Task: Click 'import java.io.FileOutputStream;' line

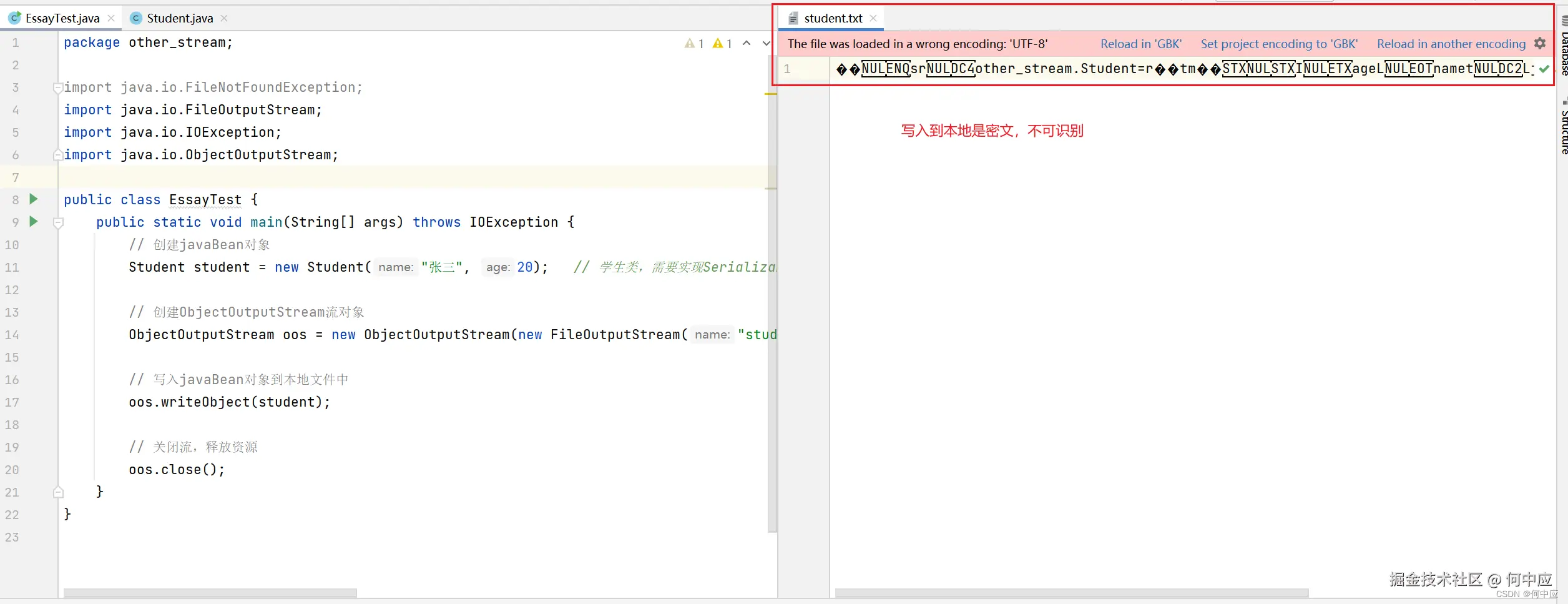Action: (193, 110)
